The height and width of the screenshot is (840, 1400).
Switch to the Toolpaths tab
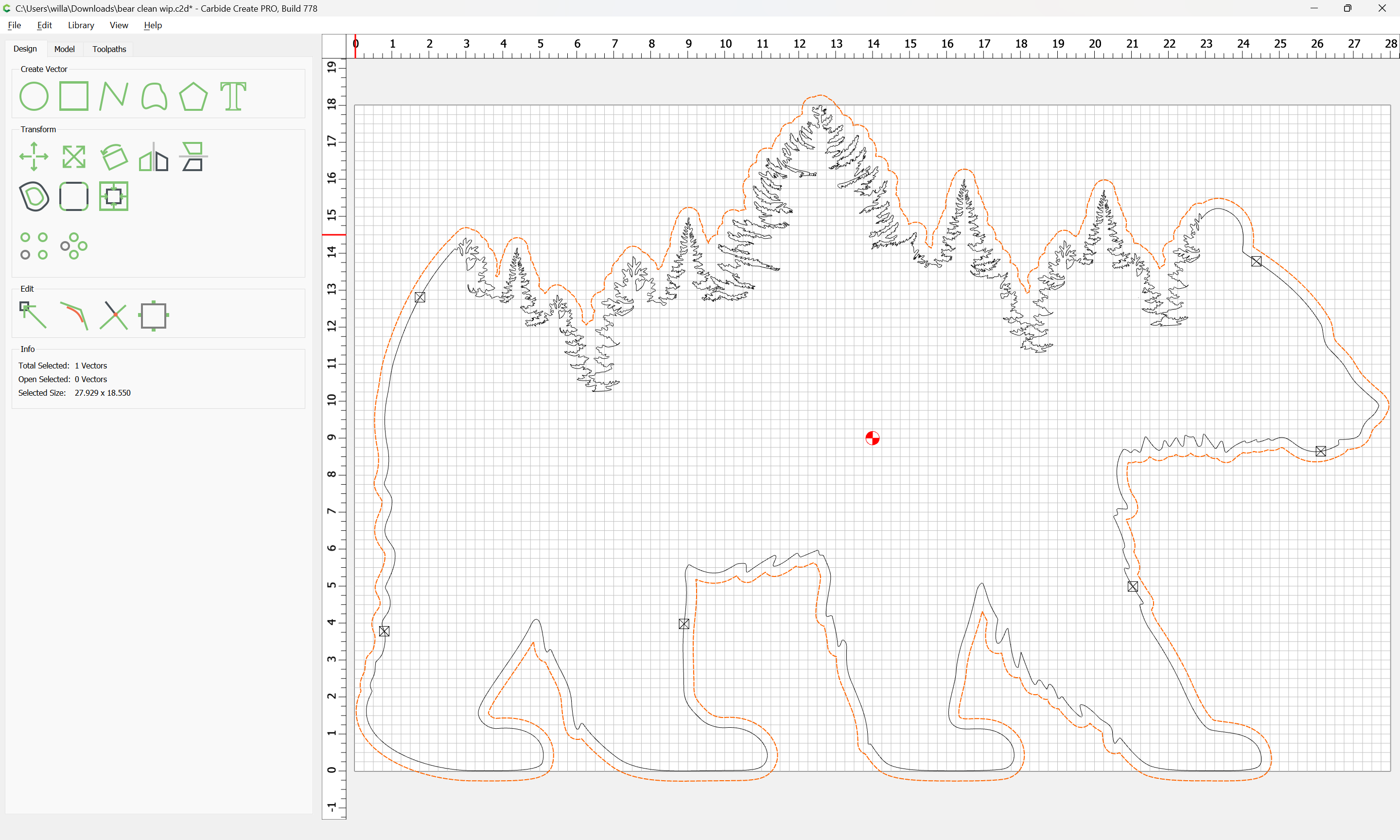(109, 49)
